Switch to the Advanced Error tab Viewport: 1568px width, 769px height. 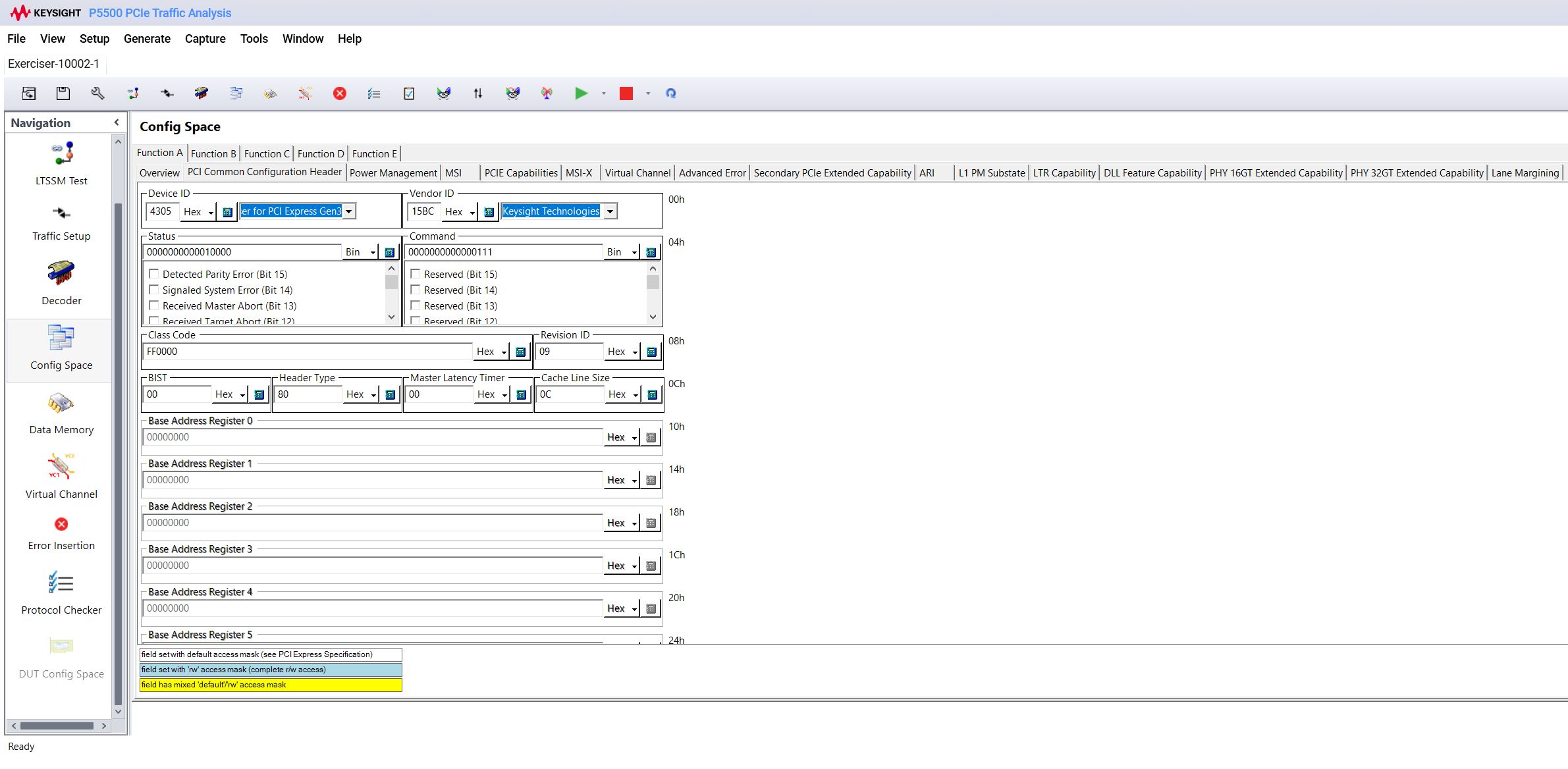[712, 172]
